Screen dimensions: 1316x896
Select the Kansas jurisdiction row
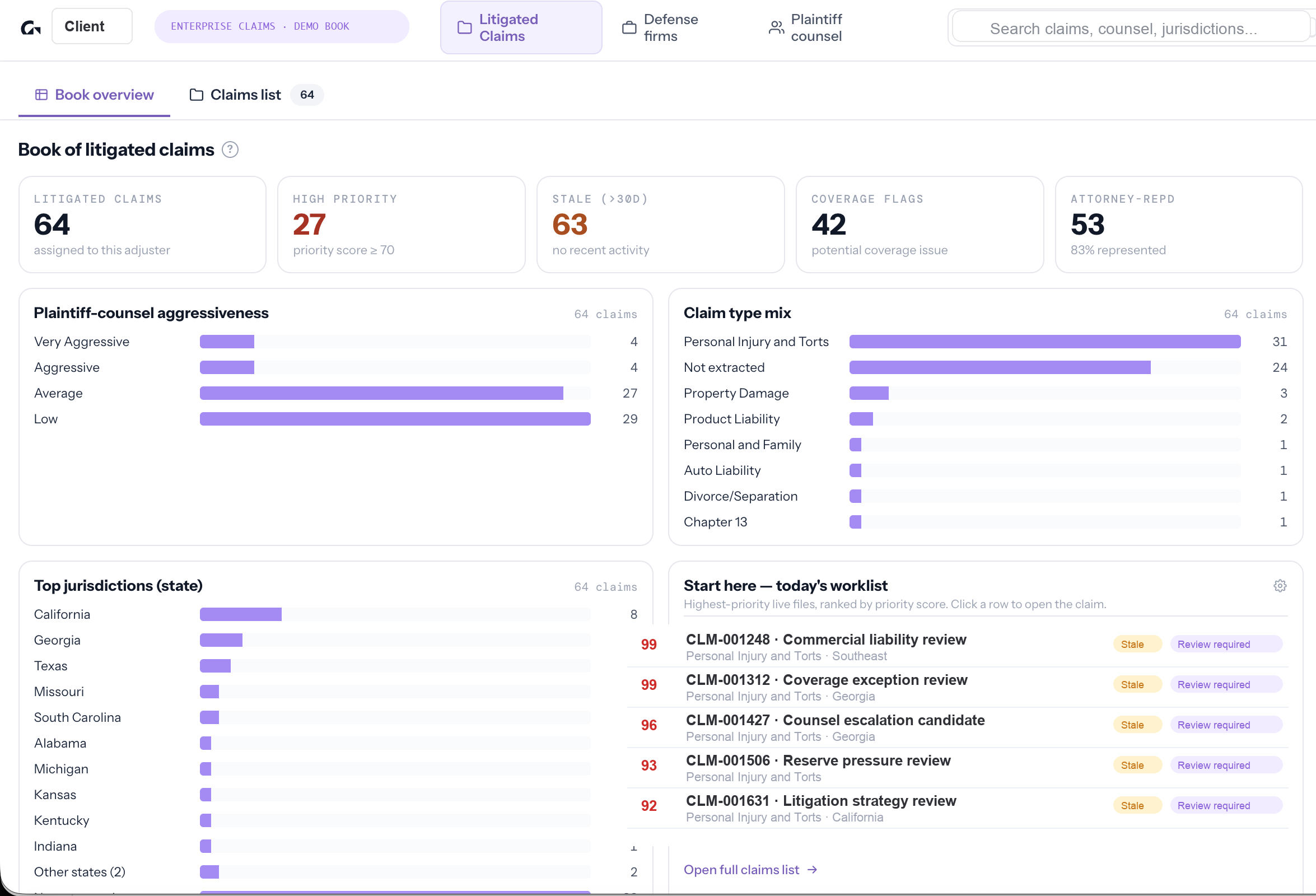tap(335, 795)
